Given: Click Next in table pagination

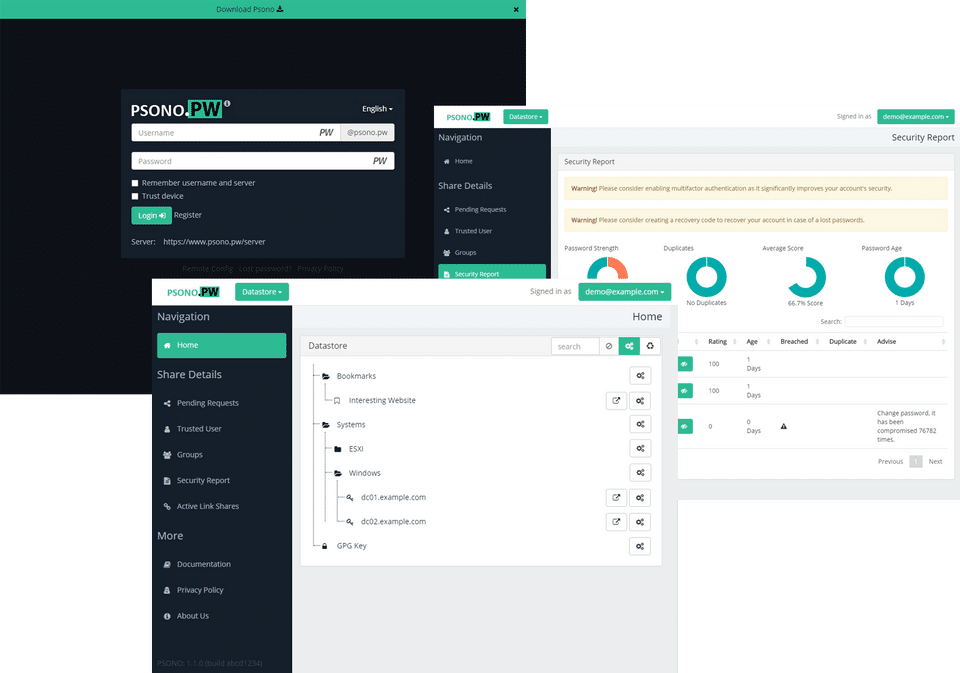Looking at the screenshot, I should point(935,462).
